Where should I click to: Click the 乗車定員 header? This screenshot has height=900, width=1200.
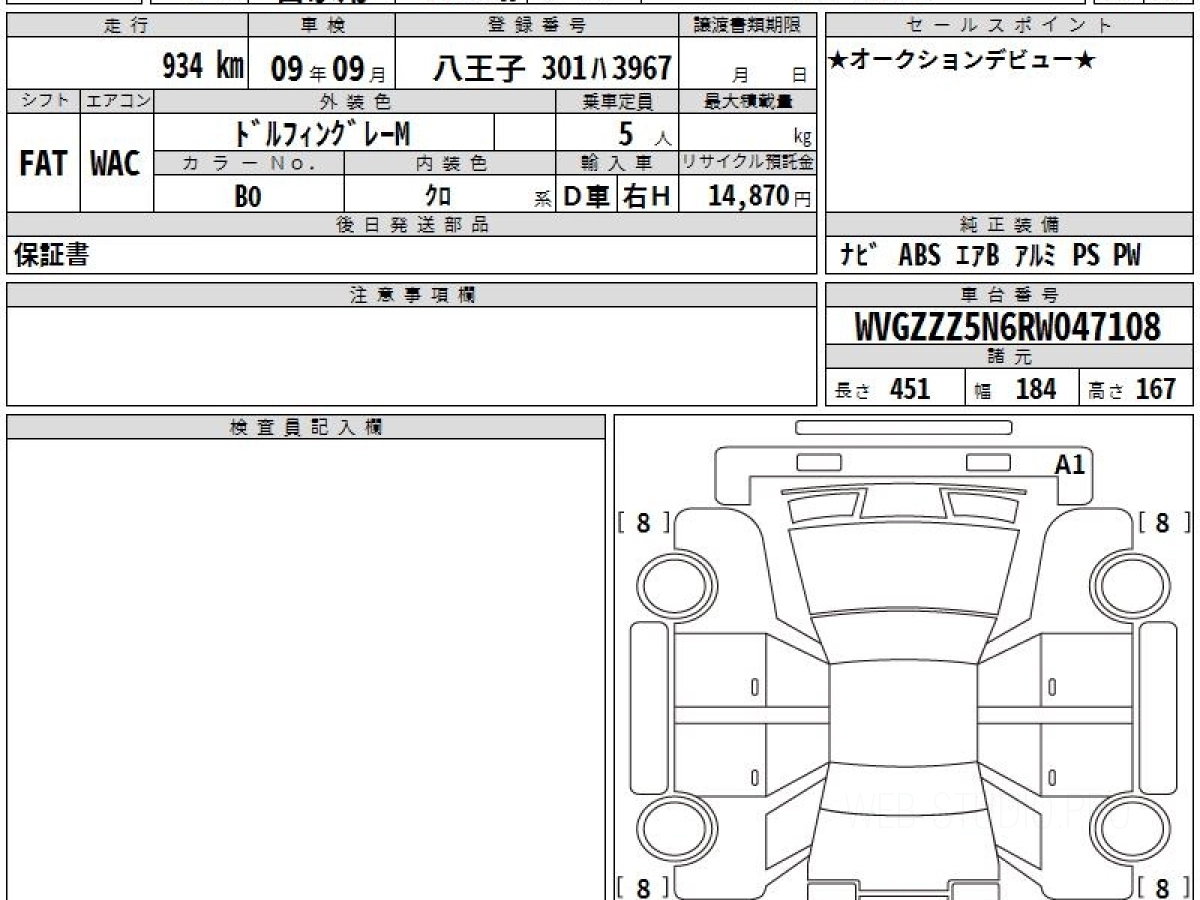pos(617,101)
